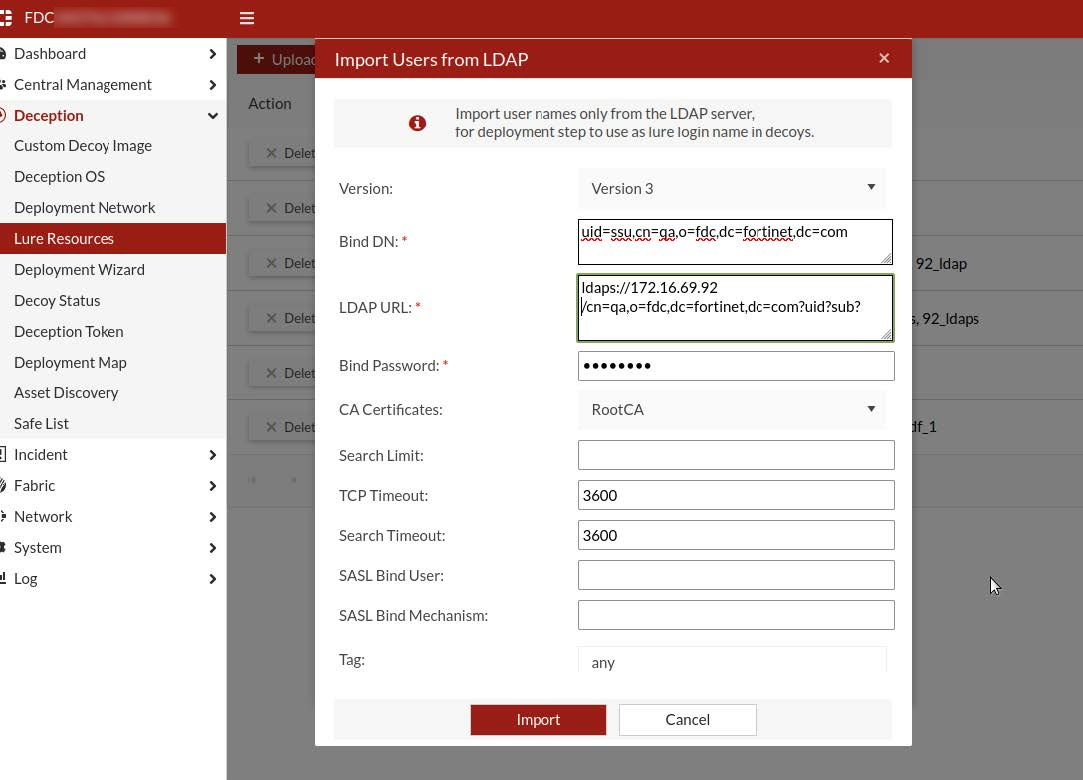
Task: Click inside the Search Limit field
Action: click(735, 455)
